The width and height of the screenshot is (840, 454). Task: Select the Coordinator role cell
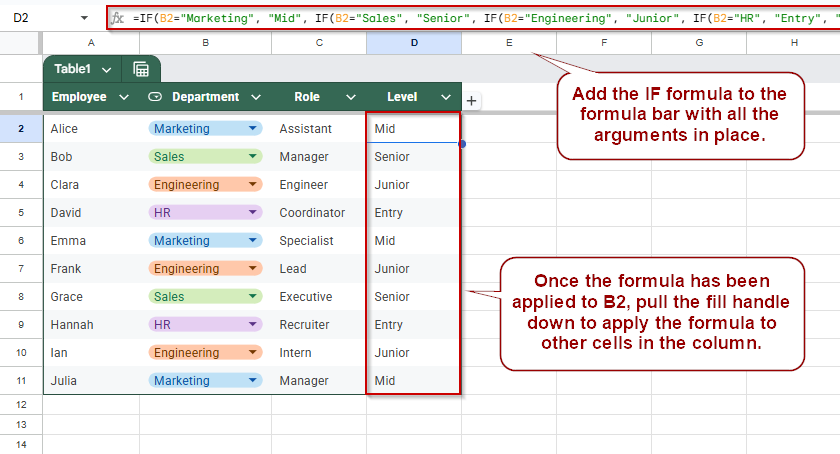point(319,212)
